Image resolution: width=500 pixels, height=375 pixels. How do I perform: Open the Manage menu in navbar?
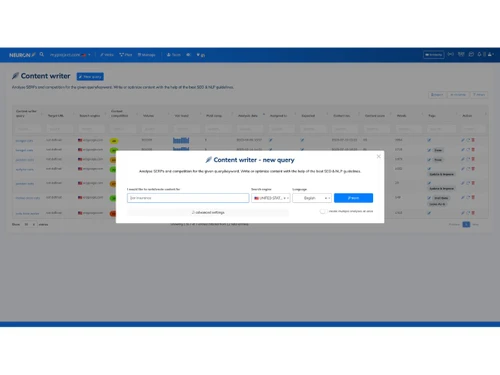147,55
